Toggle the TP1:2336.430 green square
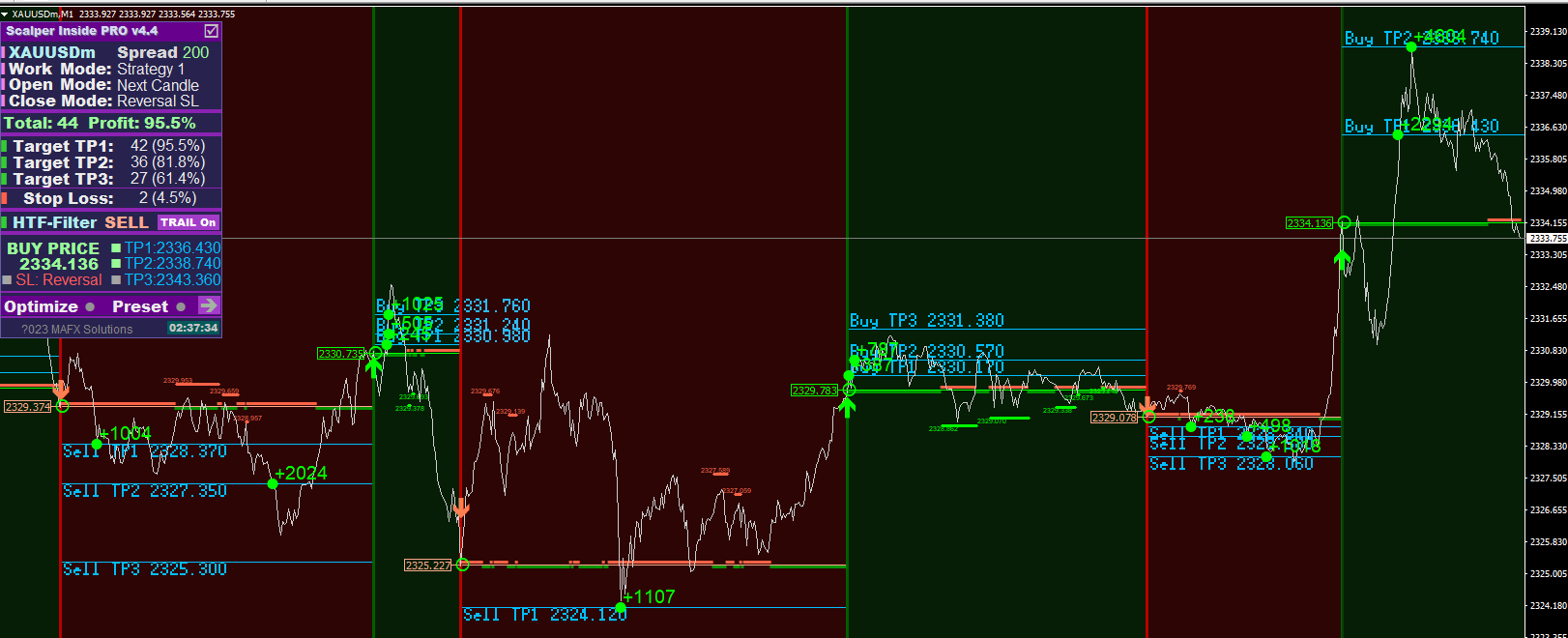Image resolution: width=1568 pixels, height=638 pixels. coord(116,248)
